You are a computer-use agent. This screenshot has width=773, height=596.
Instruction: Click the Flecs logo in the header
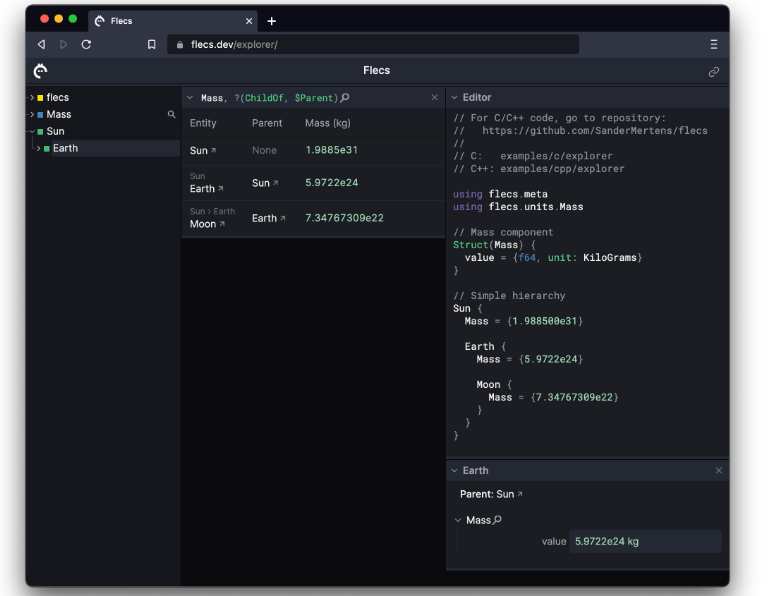point(40,71)
